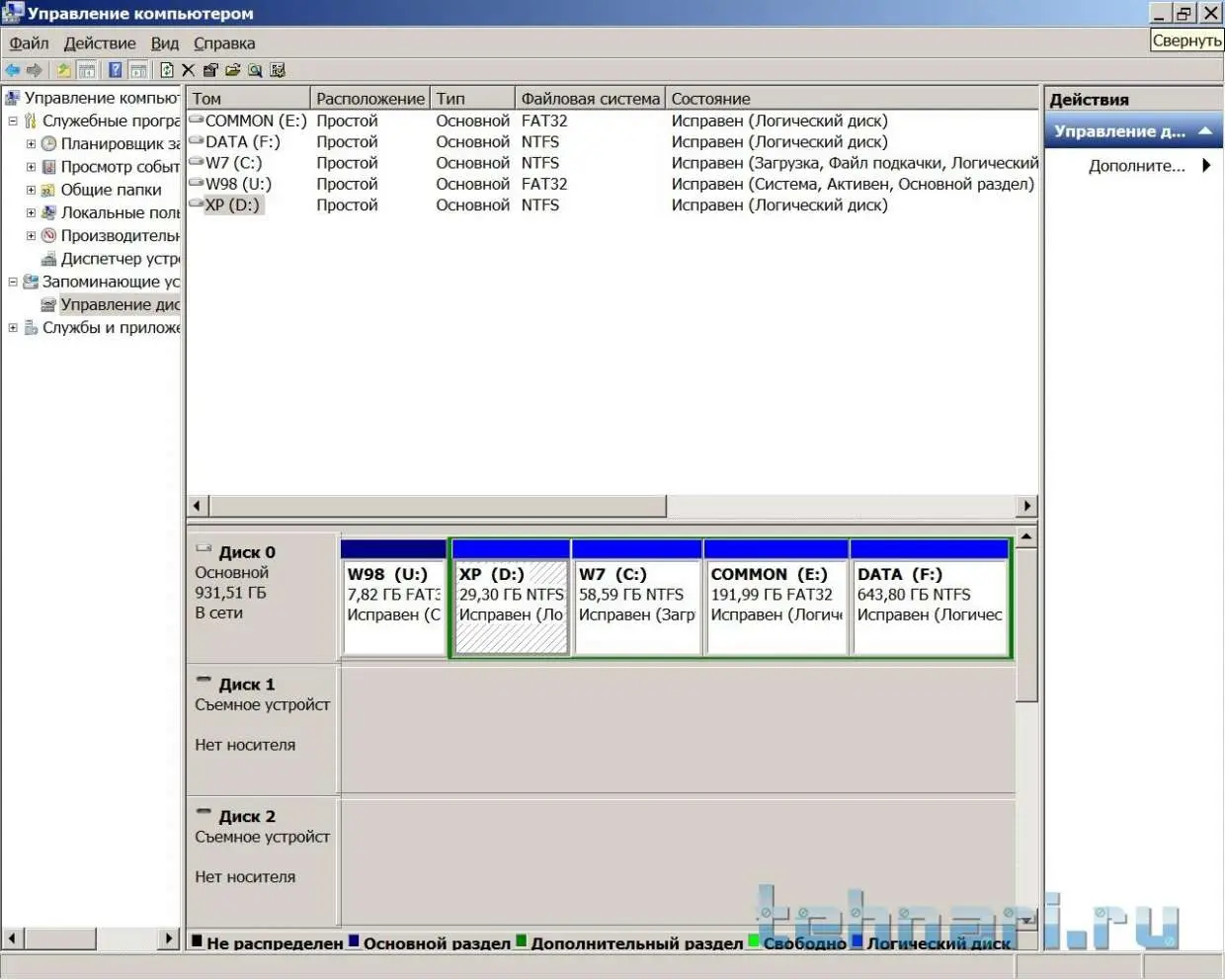Sort by Тип column header
1225x980 pixels.
coord(473,99)
